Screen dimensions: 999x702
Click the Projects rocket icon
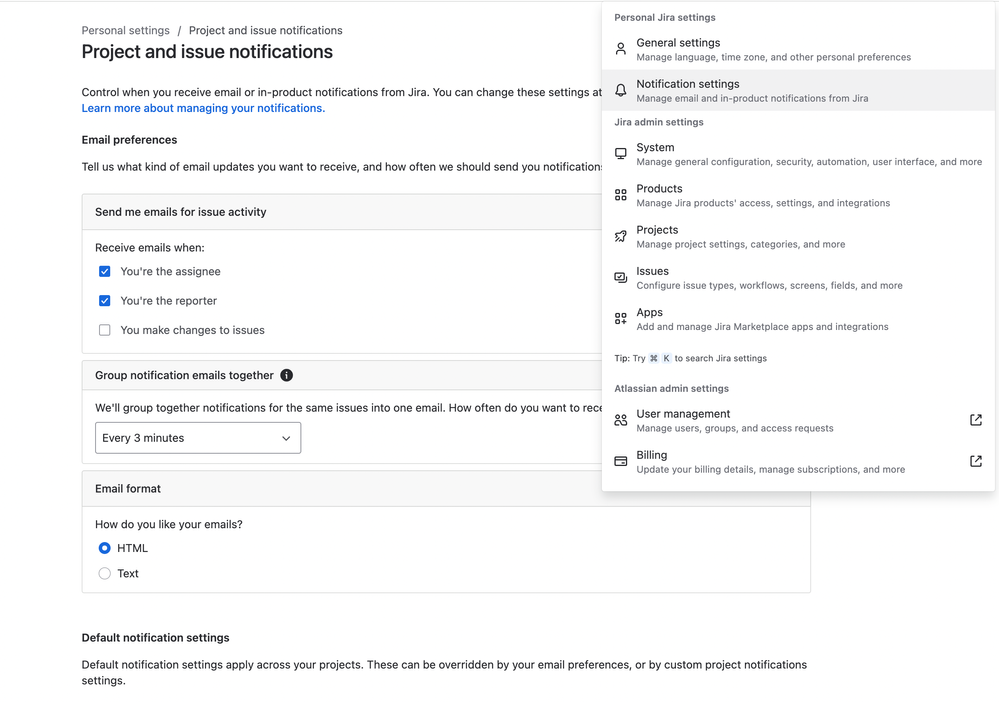621,236
